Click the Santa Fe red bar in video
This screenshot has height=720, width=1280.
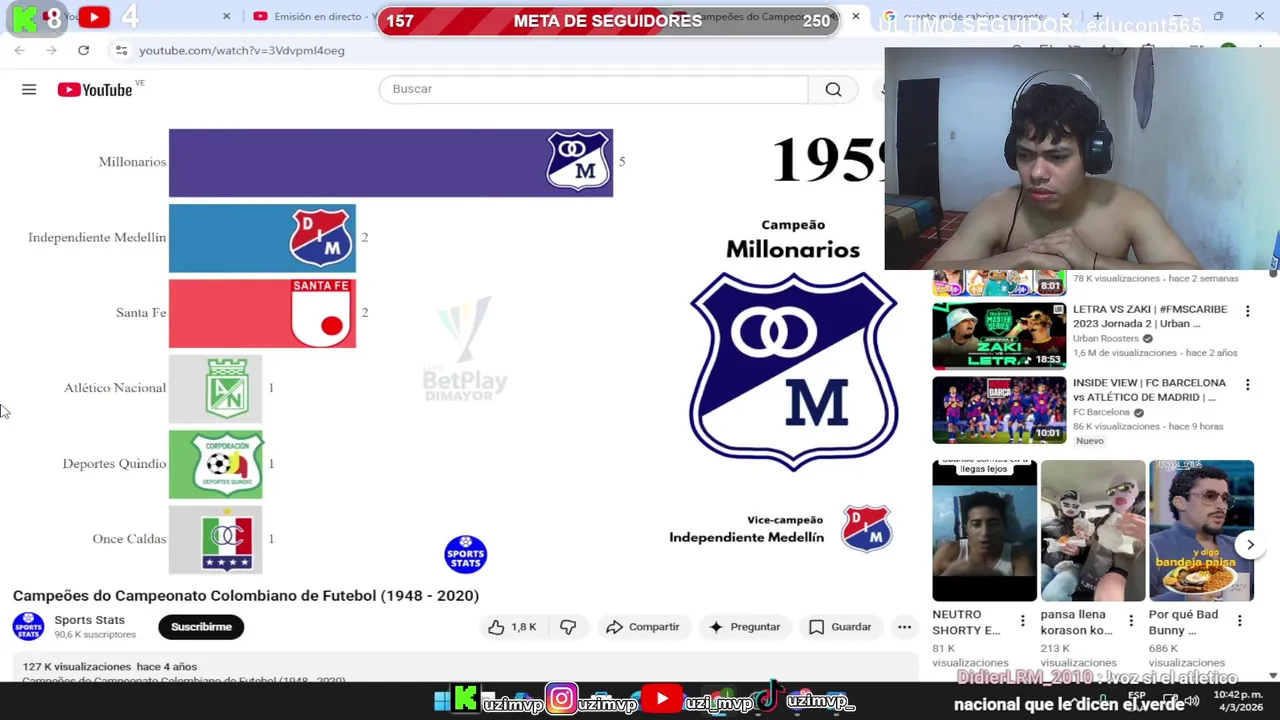point(262,313)
